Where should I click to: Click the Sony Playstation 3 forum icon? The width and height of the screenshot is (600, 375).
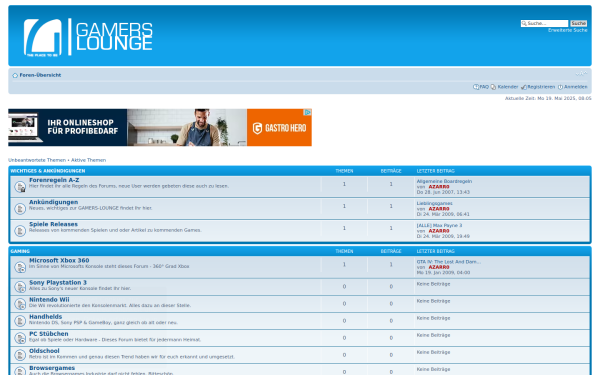pyautogui.click(x=20, y=287)
